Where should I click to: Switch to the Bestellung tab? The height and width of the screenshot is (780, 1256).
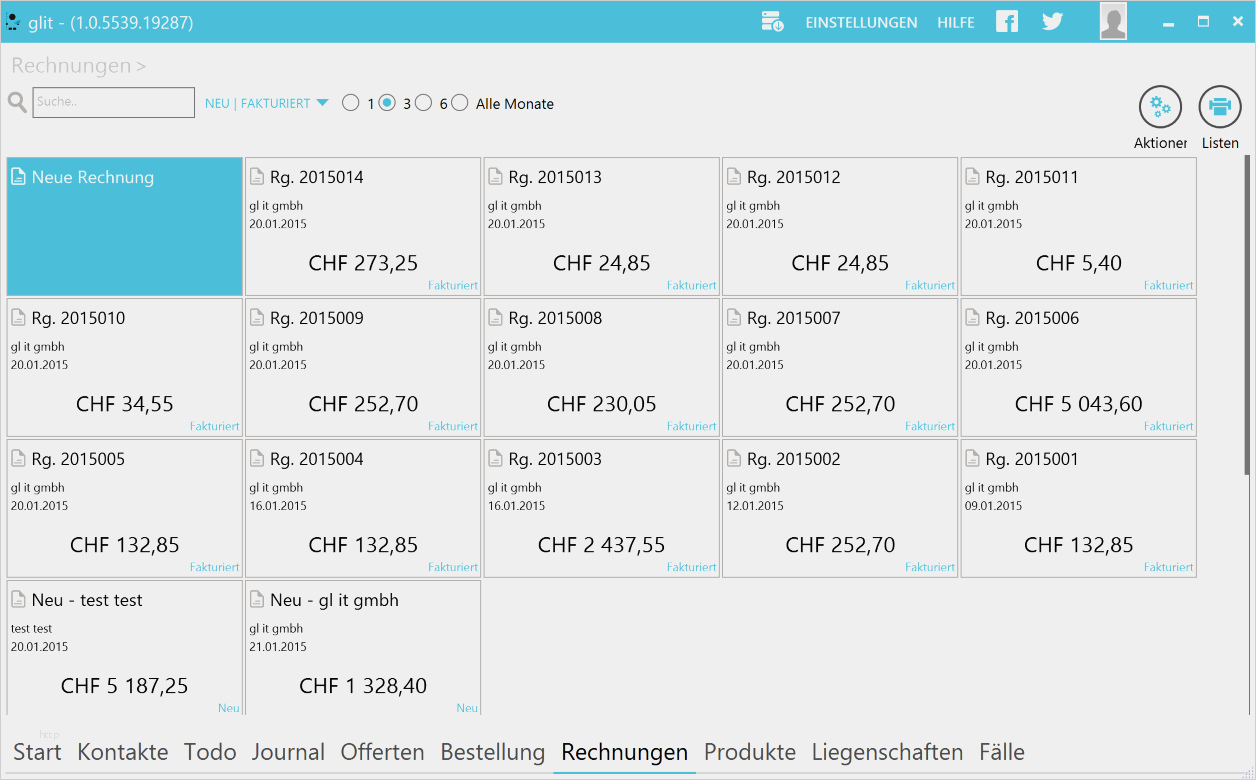click(493, 752)
